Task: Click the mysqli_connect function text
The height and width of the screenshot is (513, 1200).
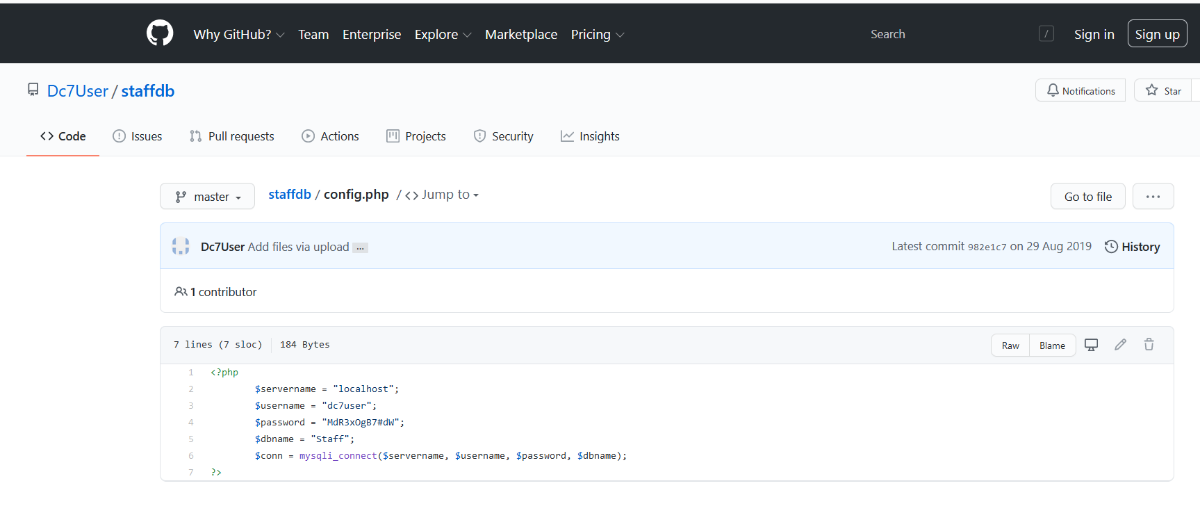Action: point(338,455)
